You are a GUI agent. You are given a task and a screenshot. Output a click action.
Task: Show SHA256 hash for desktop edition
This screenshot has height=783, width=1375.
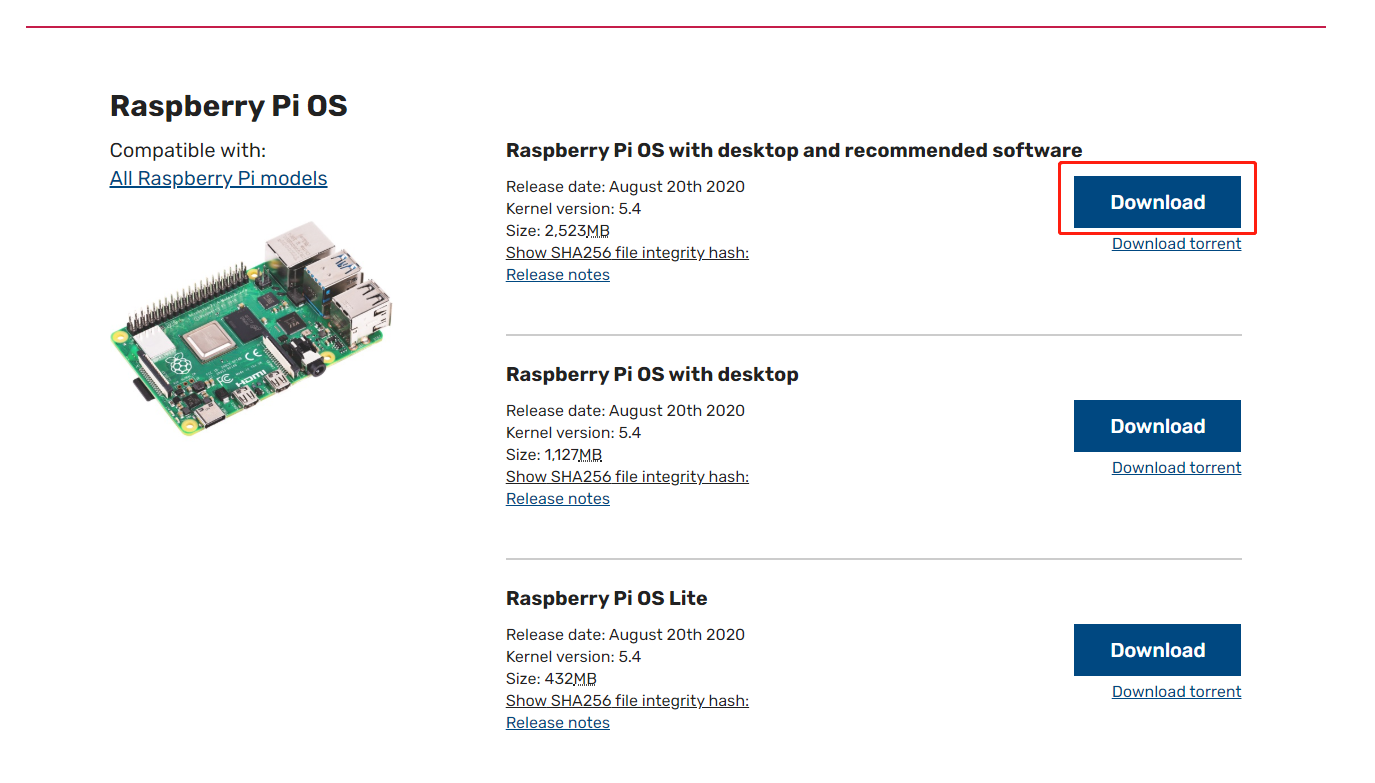pyautogui.click(x=627, y=477)
